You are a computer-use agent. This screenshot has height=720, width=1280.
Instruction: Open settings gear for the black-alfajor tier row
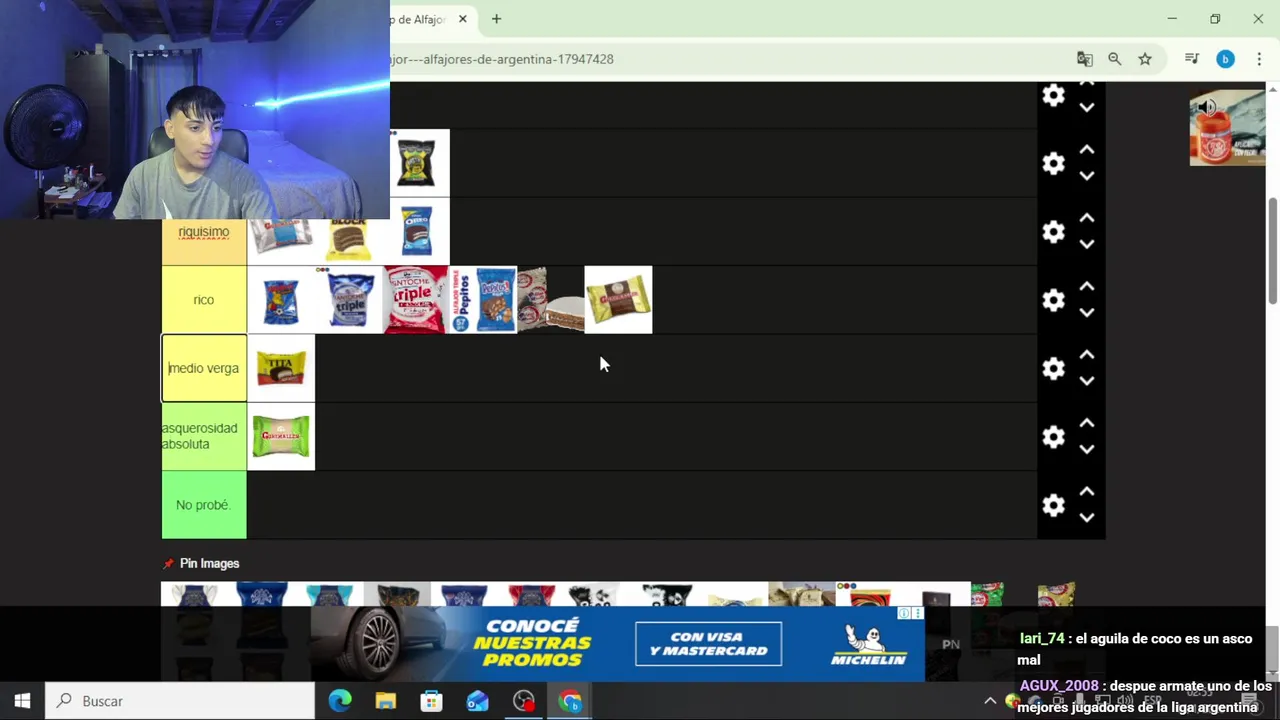[x=1053, y=164]
